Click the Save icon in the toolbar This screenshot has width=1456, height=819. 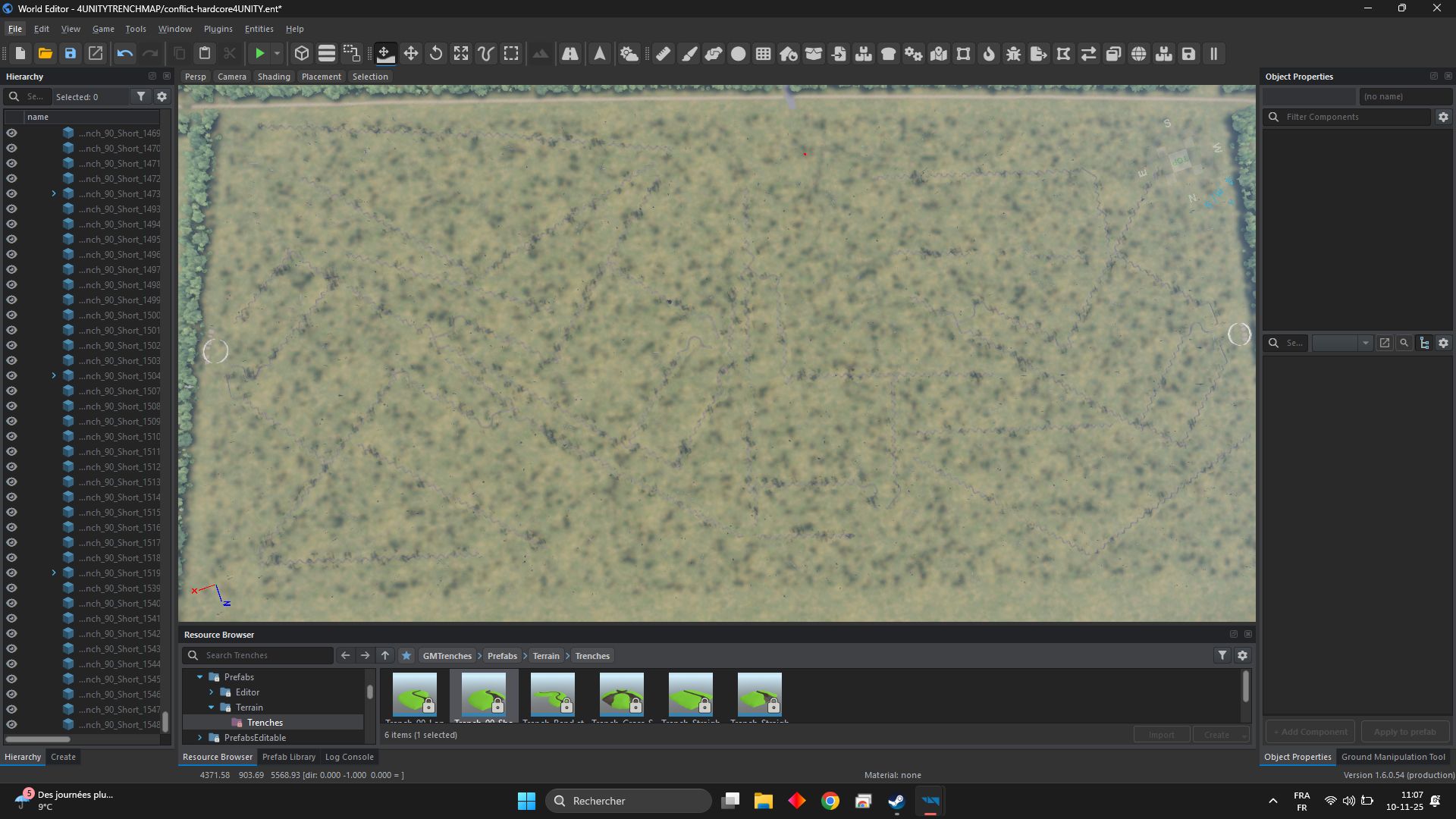[x=71, y=53]
